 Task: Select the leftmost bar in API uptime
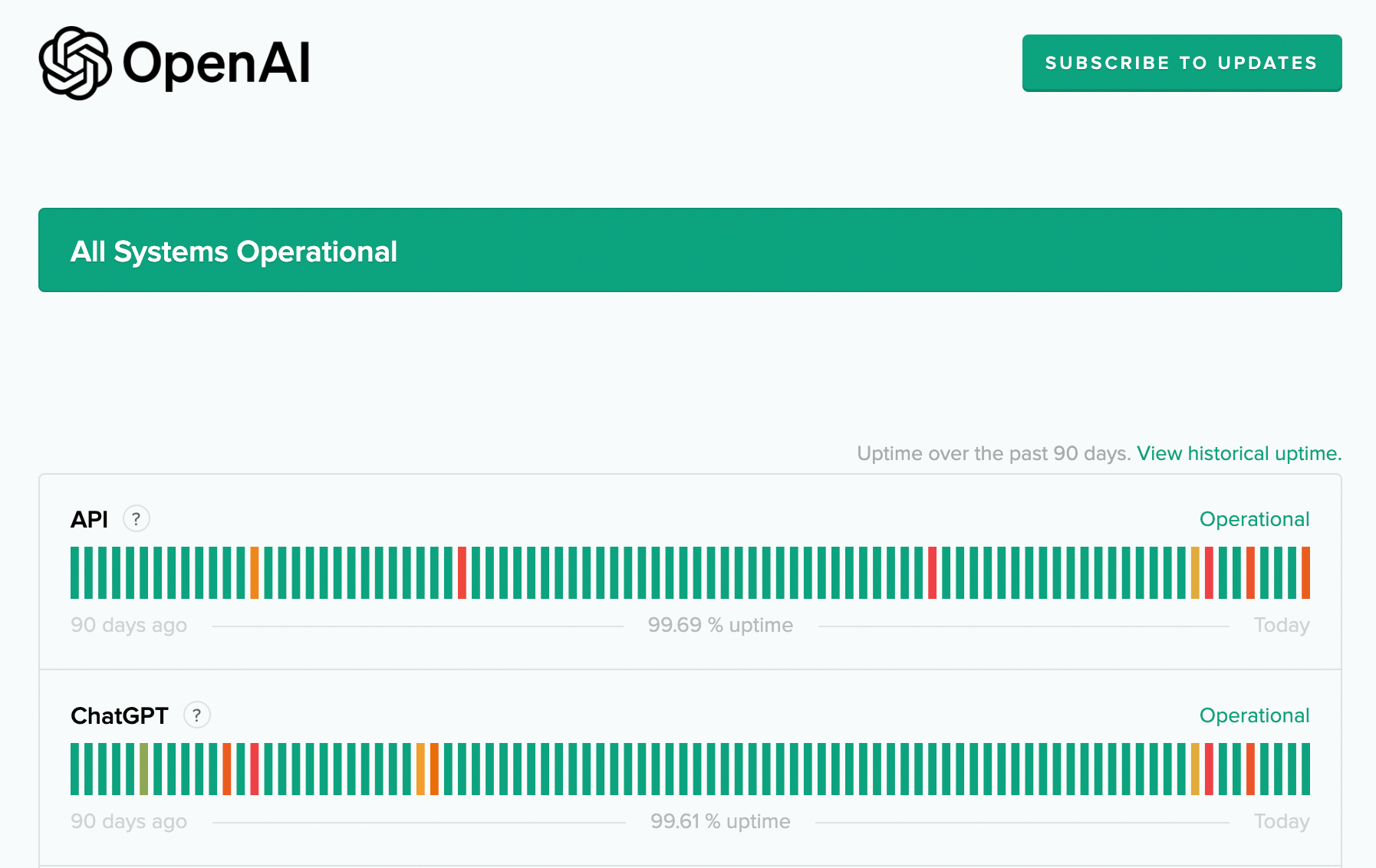point(74,573)
